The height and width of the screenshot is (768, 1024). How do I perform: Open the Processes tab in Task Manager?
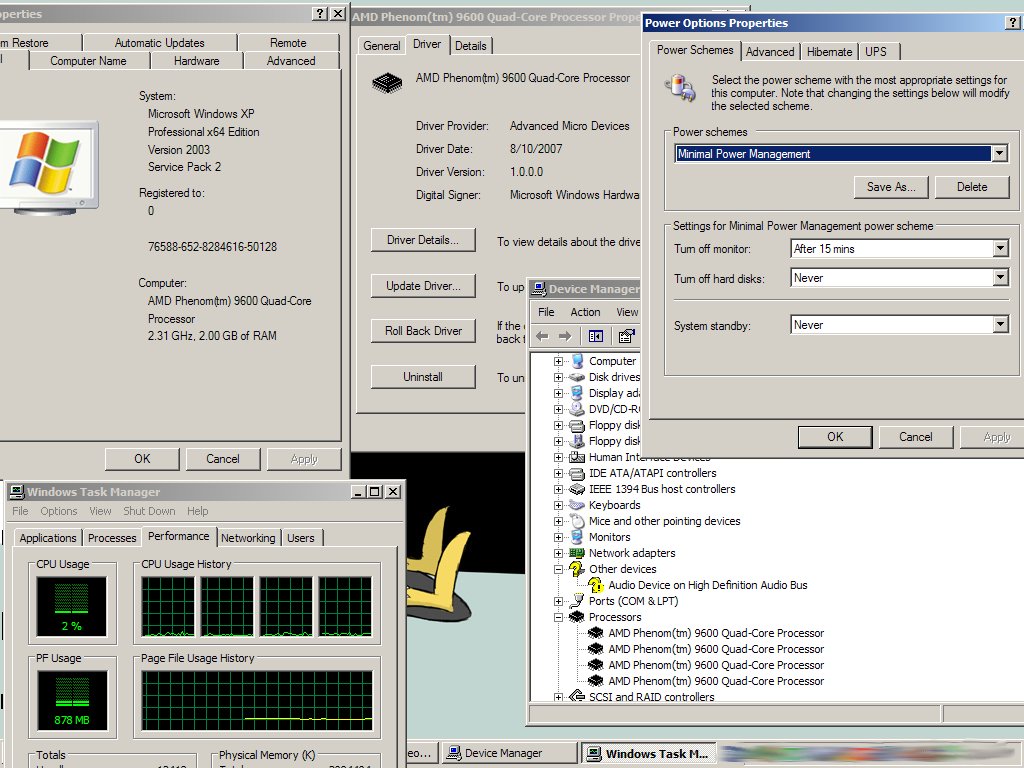(x=112, y=537)
